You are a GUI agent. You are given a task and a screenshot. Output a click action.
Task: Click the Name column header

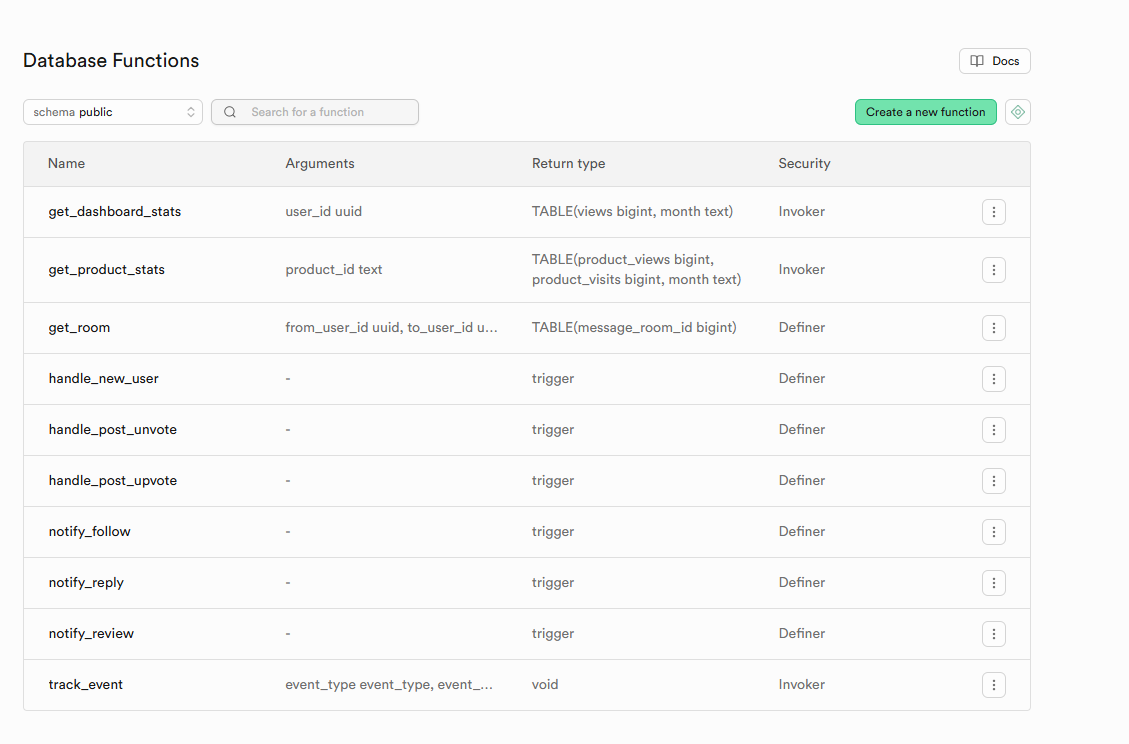66,163
